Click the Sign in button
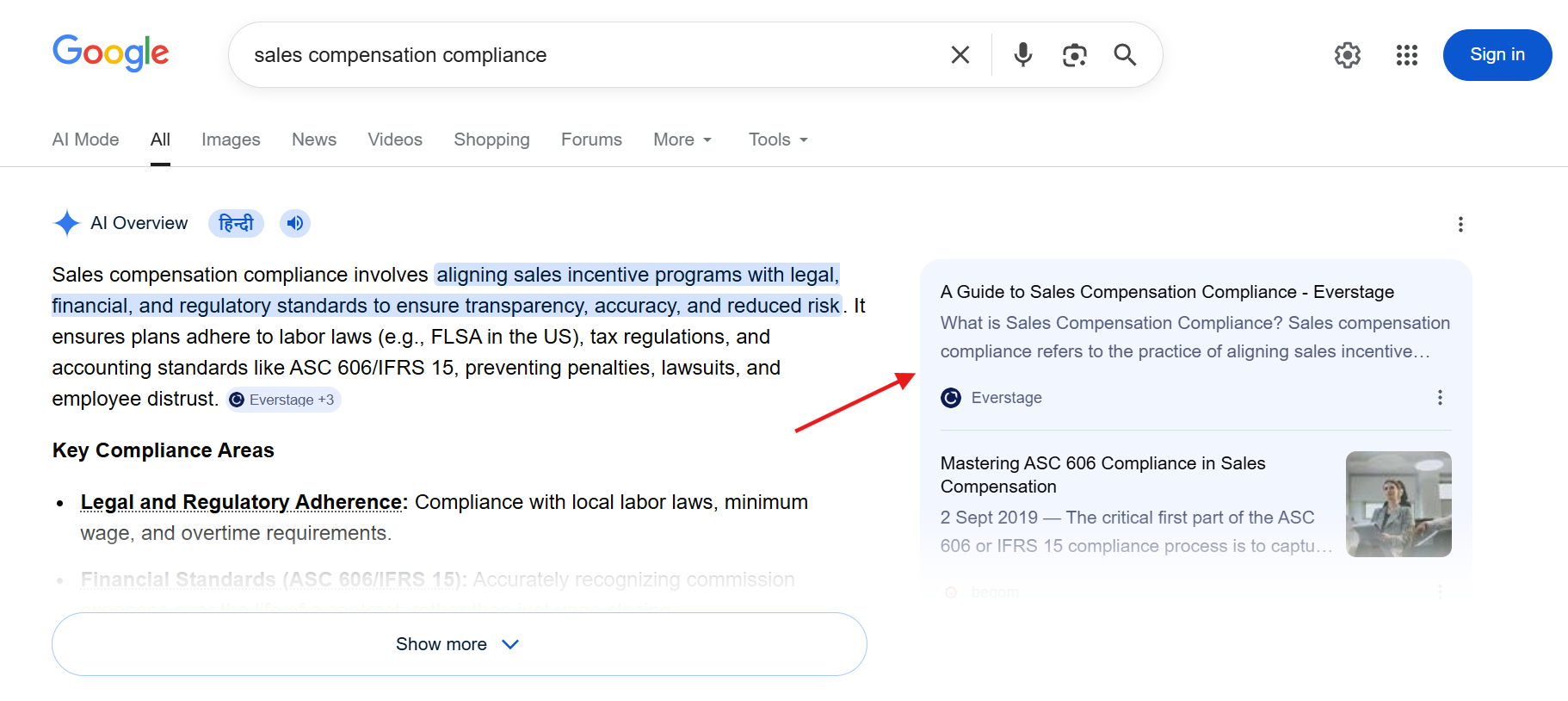1568x701 pixels. 1497,55
